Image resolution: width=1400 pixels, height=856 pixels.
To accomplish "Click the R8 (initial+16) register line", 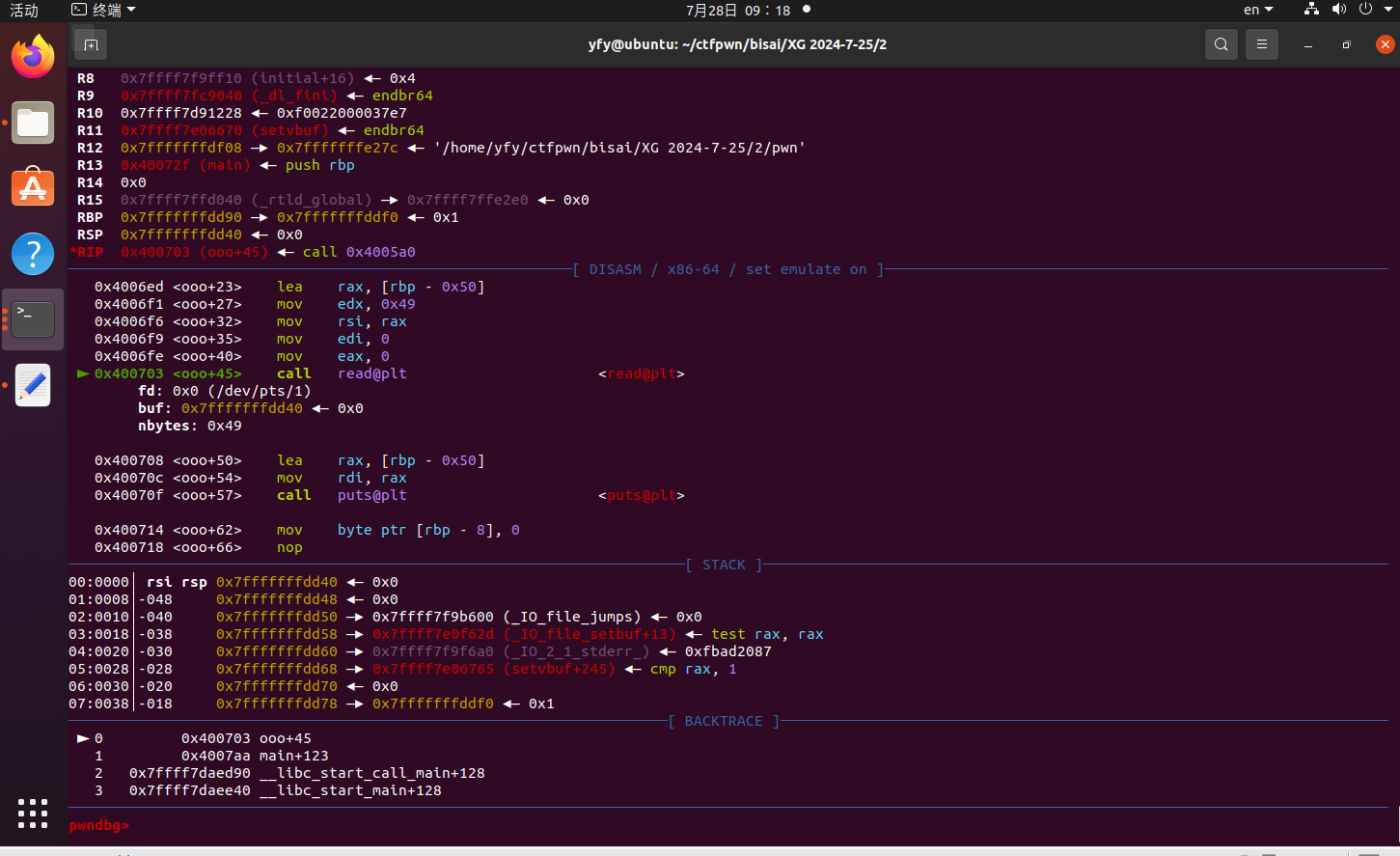I will tap(246, 78).
